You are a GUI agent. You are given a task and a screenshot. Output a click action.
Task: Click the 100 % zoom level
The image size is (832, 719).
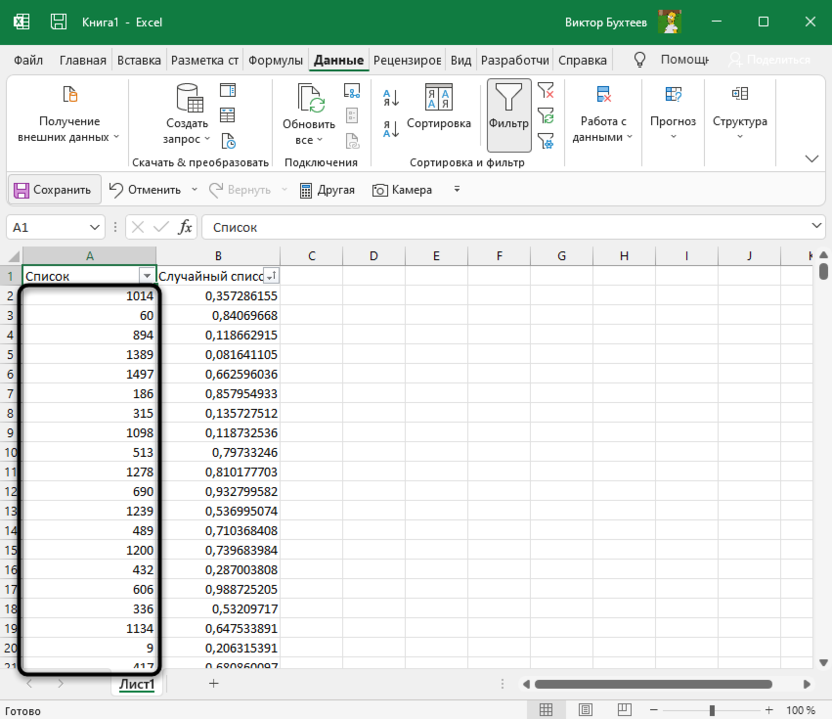[x=801, y=710]
